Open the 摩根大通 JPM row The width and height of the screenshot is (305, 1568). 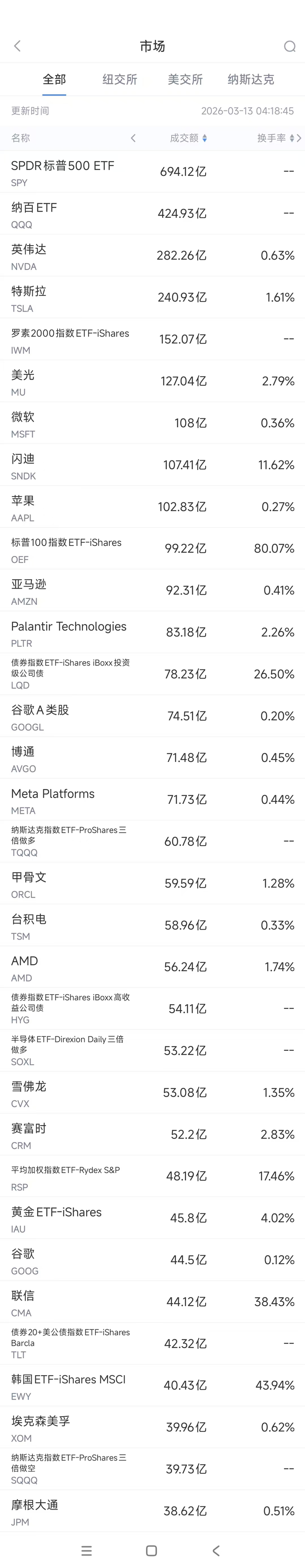152,1511
